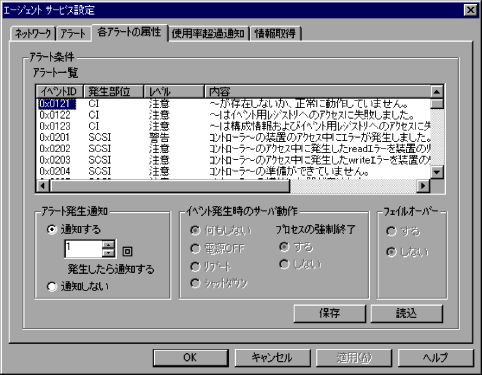Click the notification count input field
482x375 pixels.
[83, 249]
